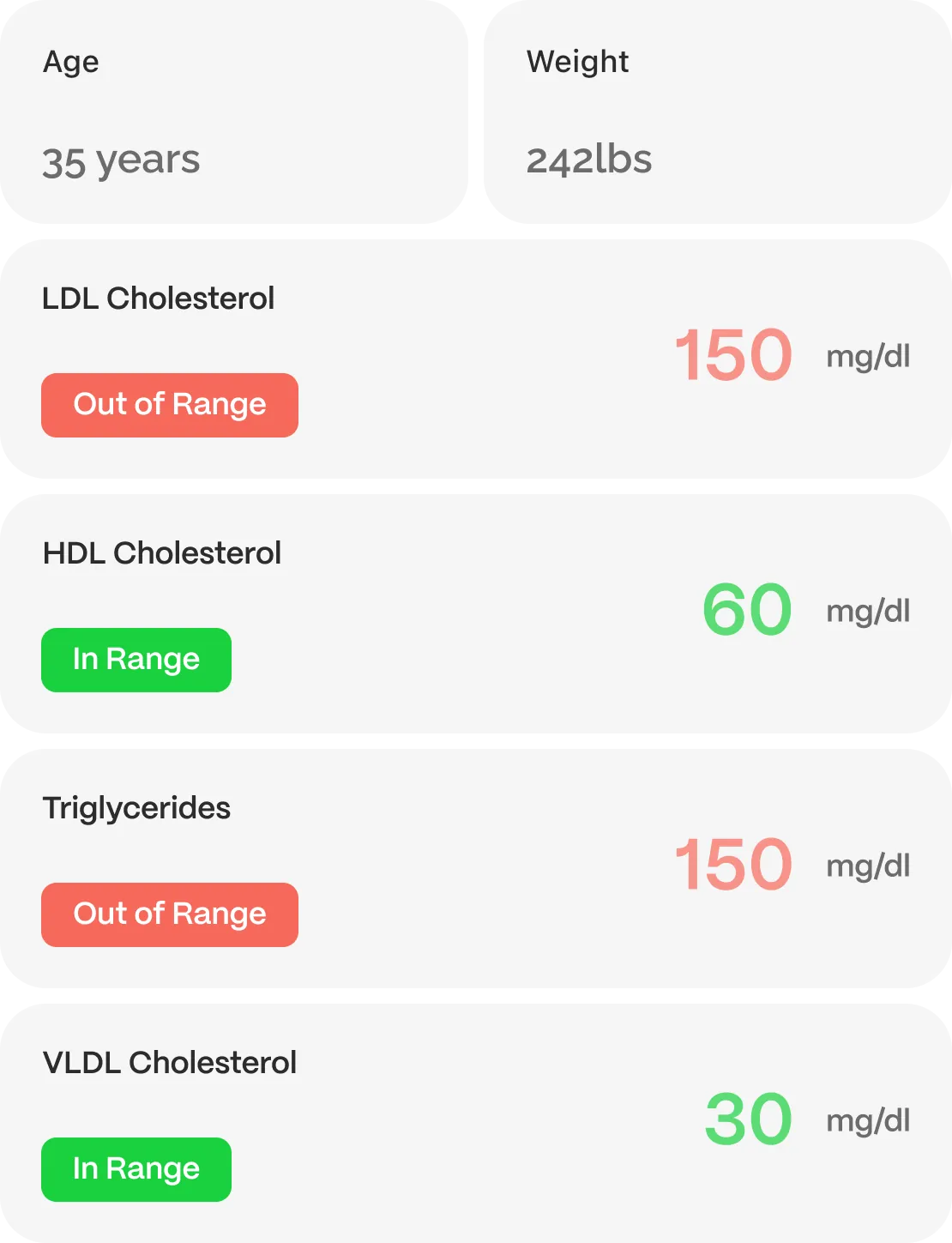Select the 242lbs weight value
Screen dimensions: 952x1243
coord(588,160)
